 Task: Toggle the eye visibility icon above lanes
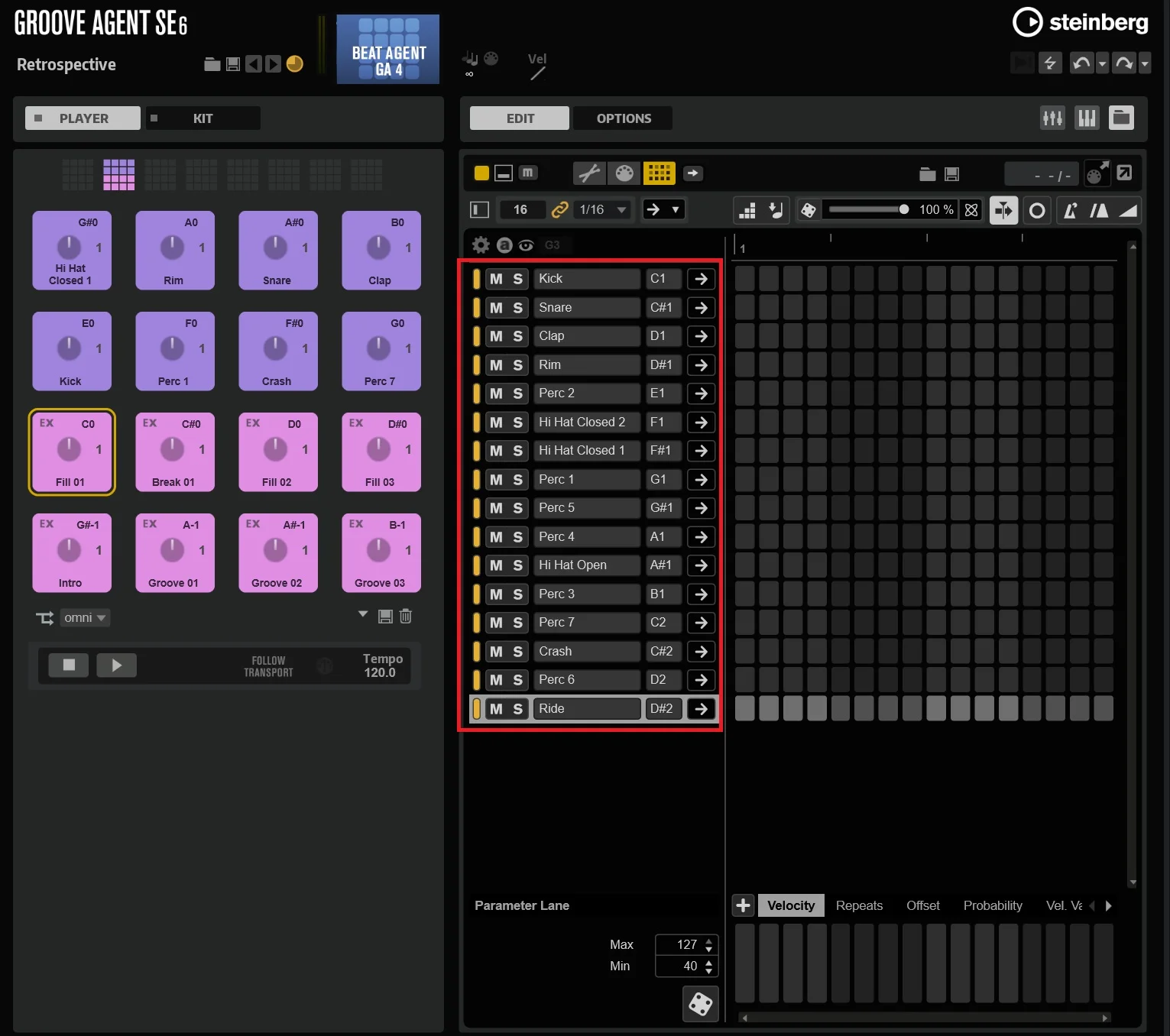pos(526,245)
